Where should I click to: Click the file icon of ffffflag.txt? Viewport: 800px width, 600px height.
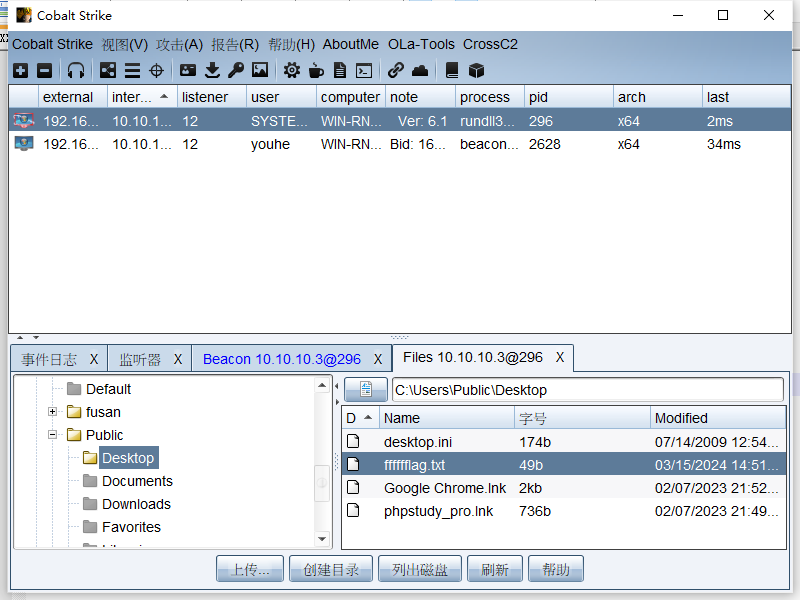[353, 464]
